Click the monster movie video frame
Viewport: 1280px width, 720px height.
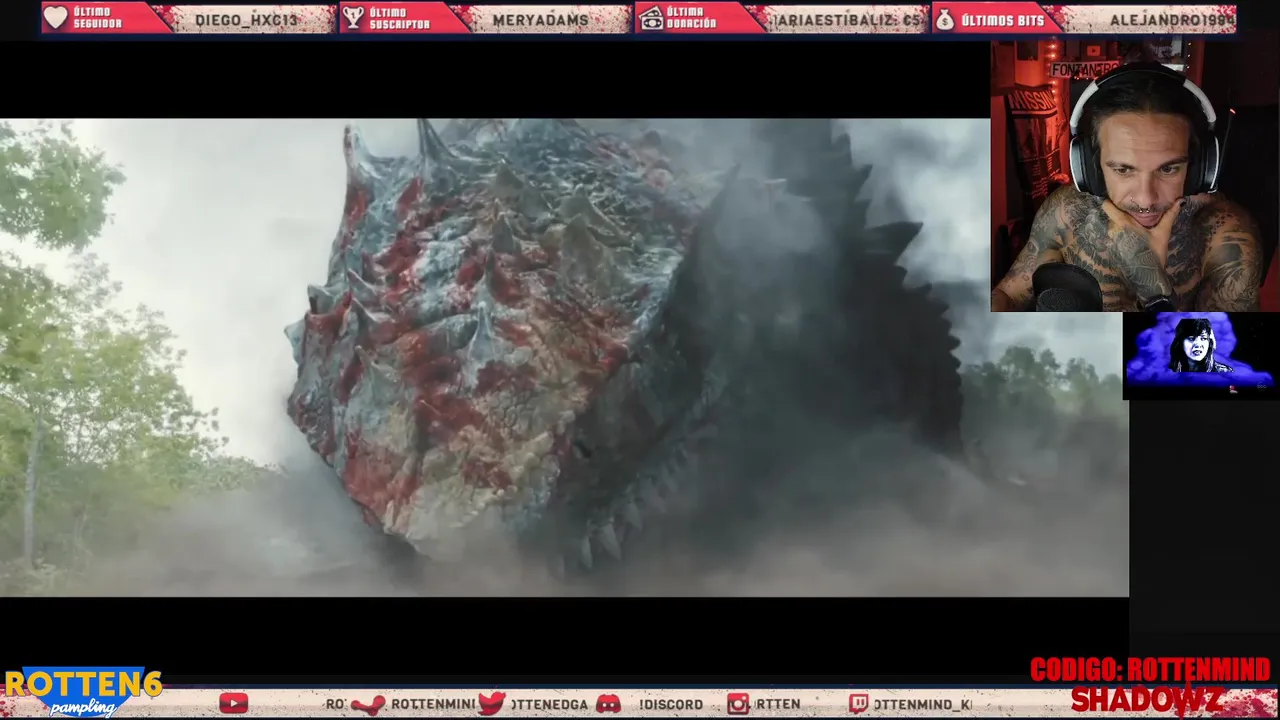point(564,358)
